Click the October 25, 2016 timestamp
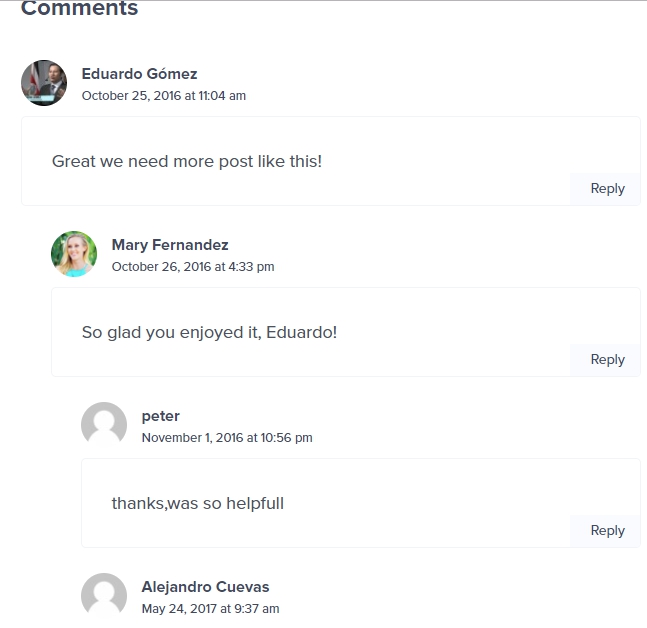647x628 pixels. (x=163, y=96)
